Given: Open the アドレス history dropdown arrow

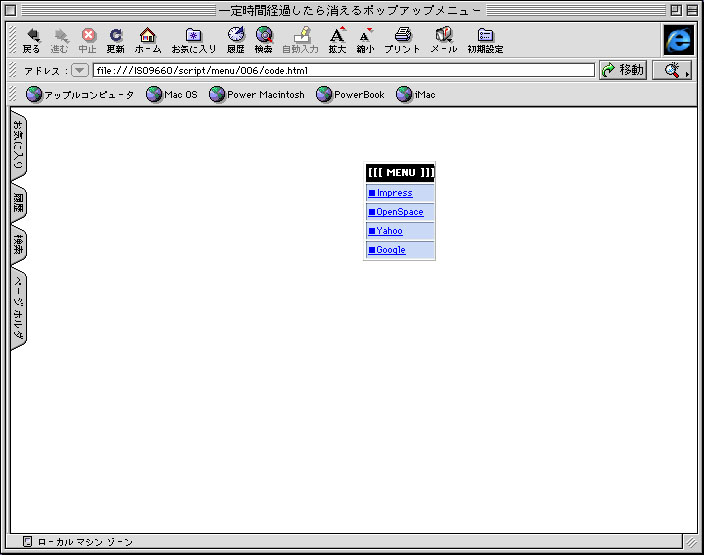Looking at the screenshot, I should coord(80,70).
